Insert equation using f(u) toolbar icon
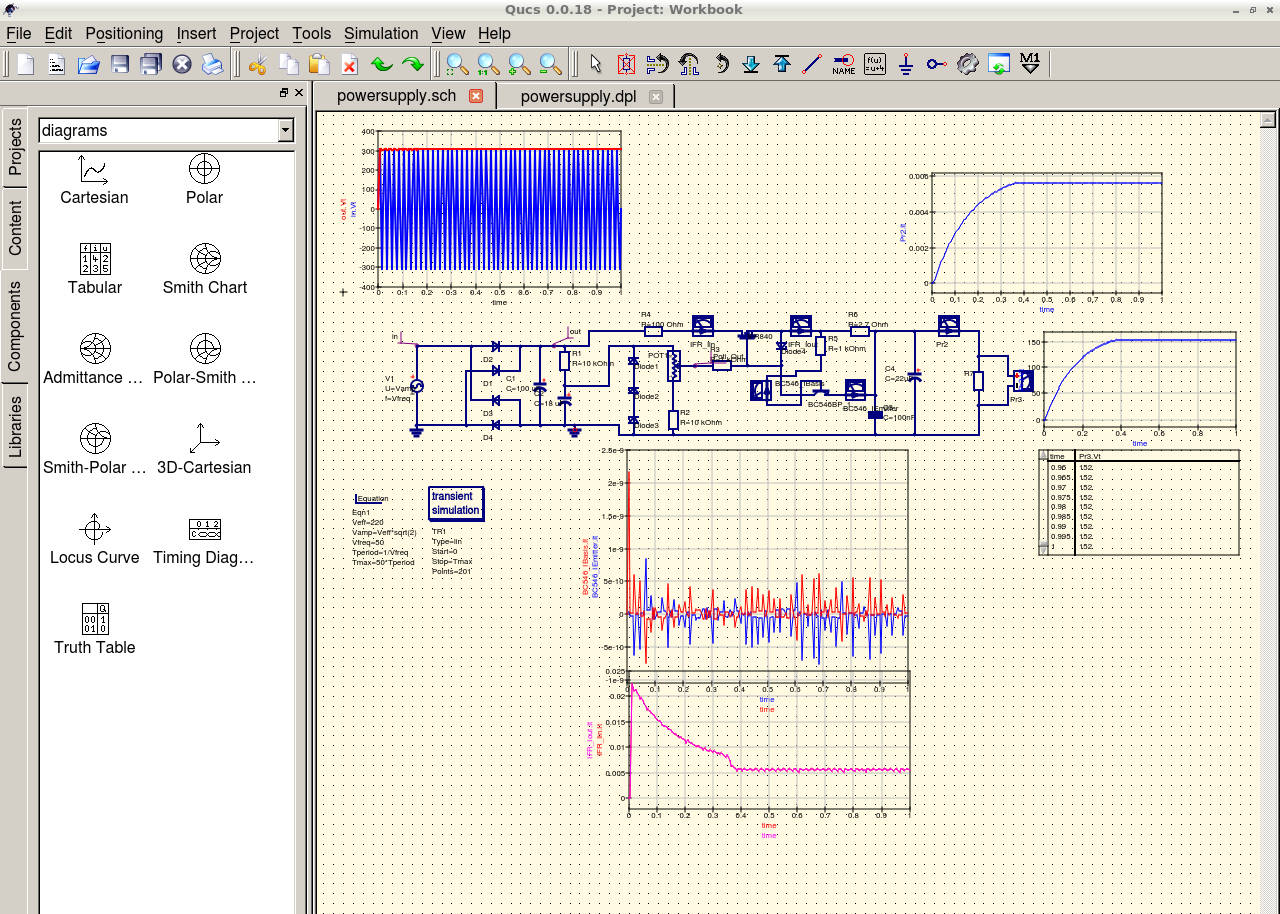1280x914 pixels. [874, 65]
